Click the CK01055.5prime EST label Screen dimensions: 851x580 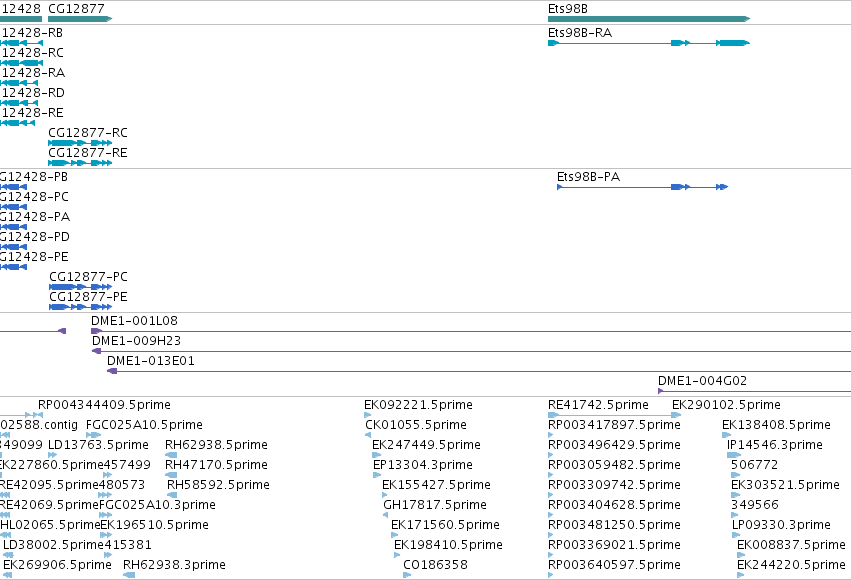click(x=416, y=425)
